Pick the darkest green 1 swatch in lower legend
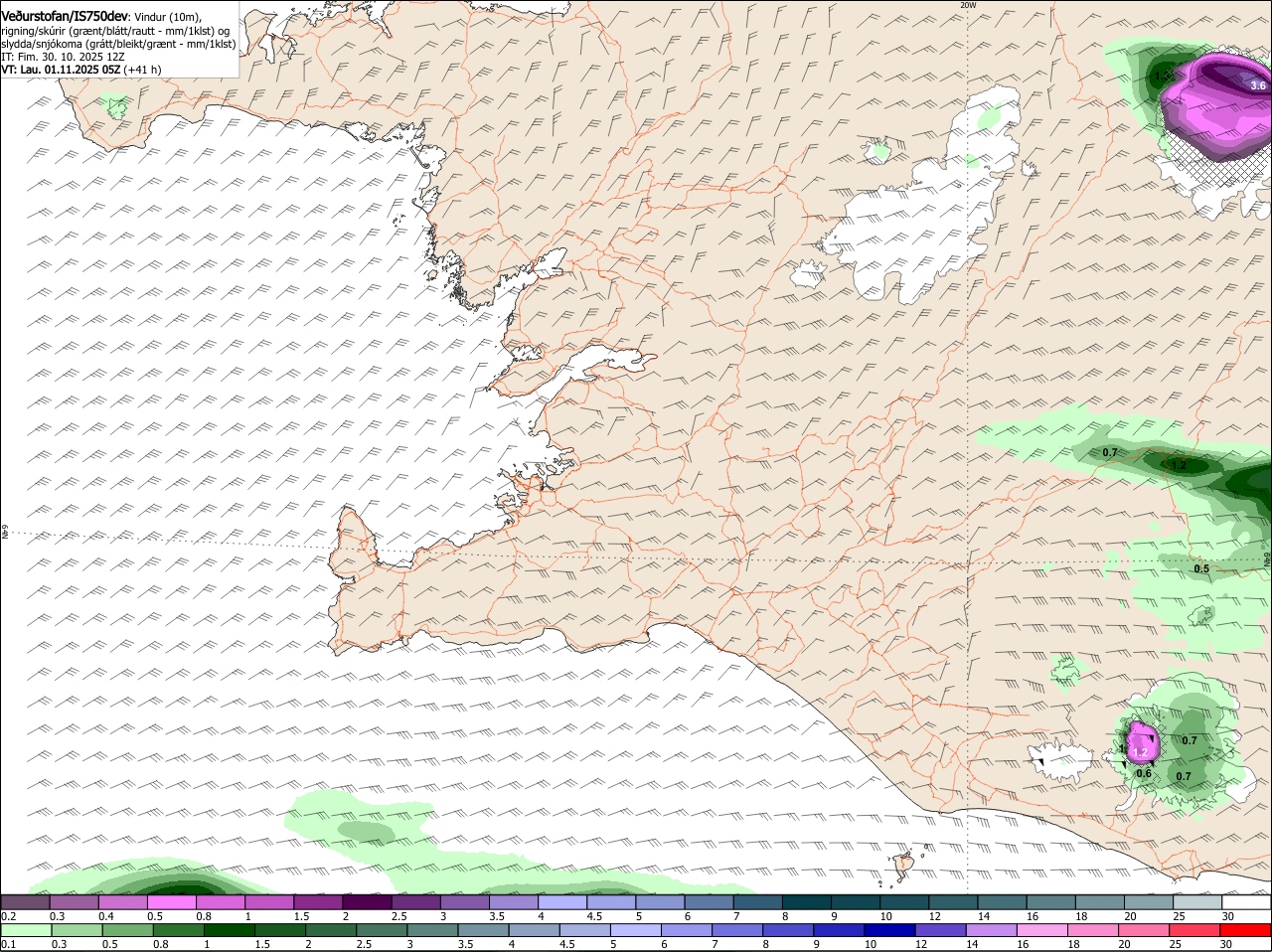Screen dimensions: 1272x952 tap(229, 930)
